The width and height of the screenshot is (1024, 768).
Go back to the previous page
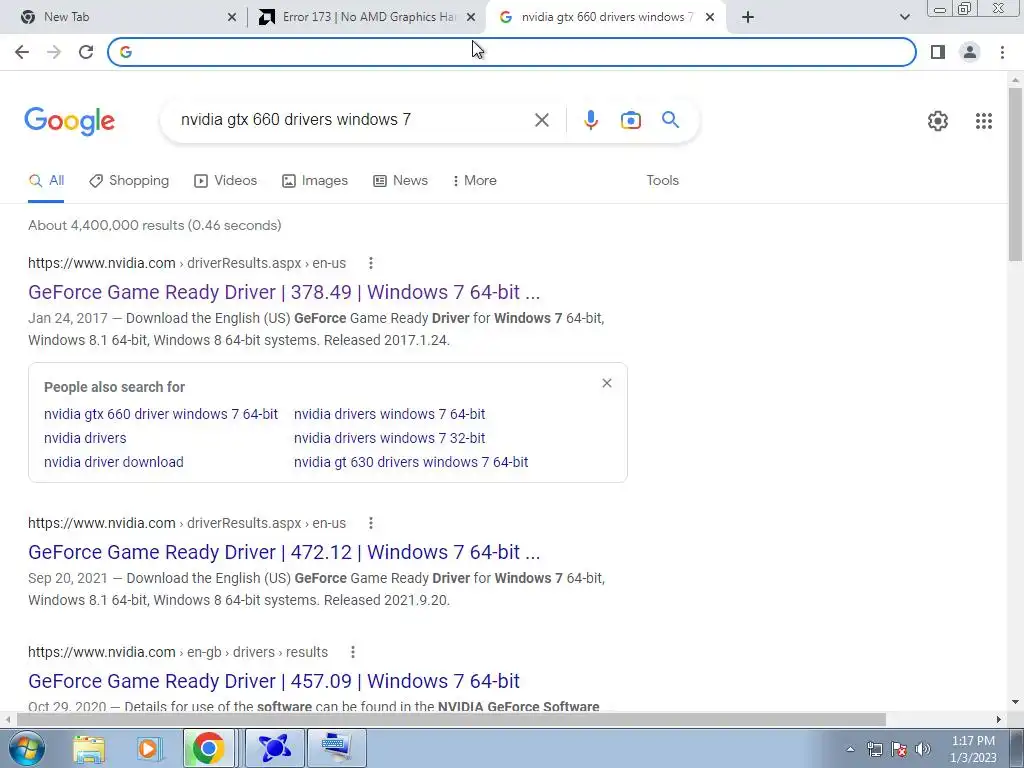[22, 52]
